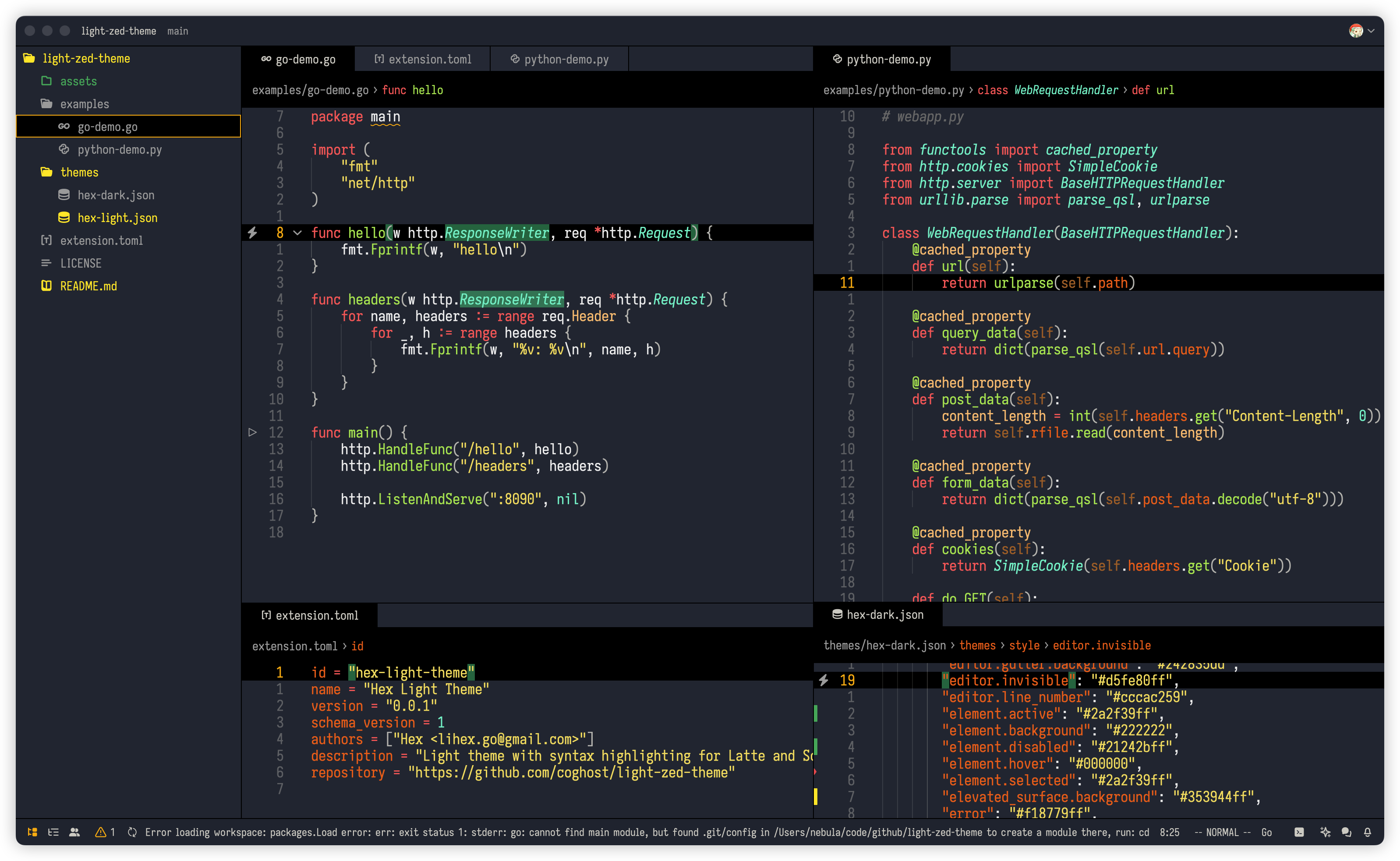Open the notifications bell icon
The image size is (1400, 861).
click(1368, 832)
